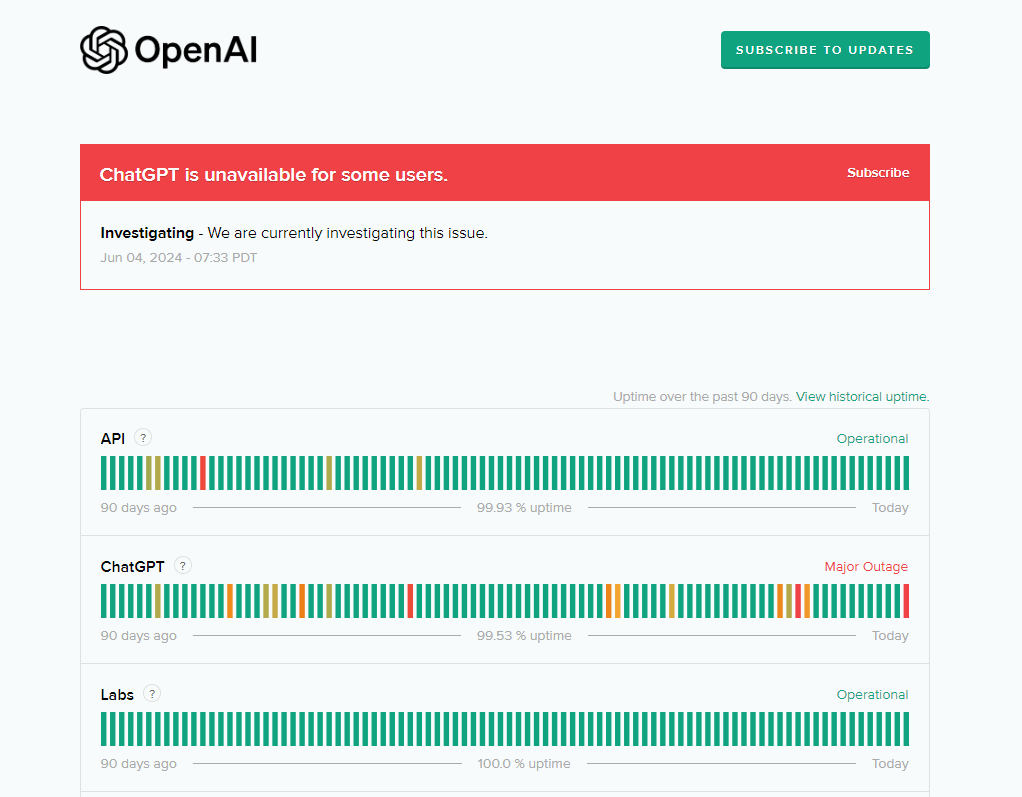Image resolution: width=1022 pixels, height=797 pixels.
Task: Click the Labs 'Operational' status text
Action: [x=872, y=695]
